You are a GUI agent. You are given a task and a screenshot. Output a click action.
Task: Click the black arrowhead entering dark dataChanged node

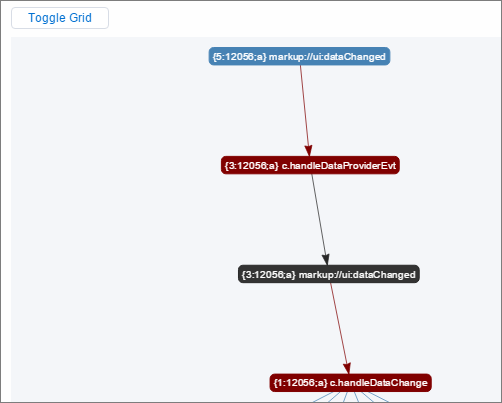[x=326, y=260]
